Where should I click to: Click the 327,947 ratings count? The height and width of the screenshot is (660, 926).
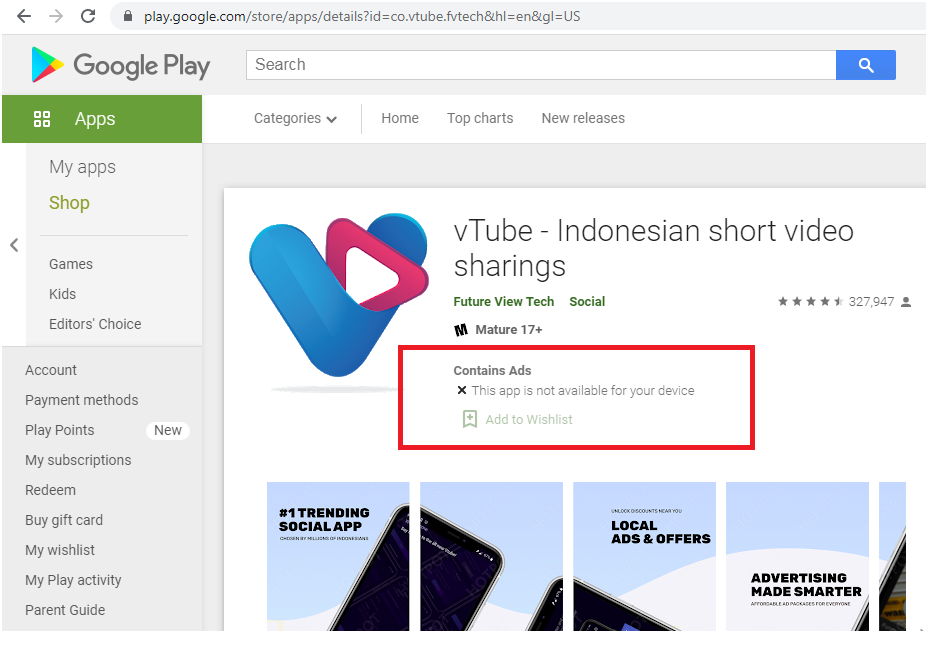pyautogui.click(x=872, y=302)
